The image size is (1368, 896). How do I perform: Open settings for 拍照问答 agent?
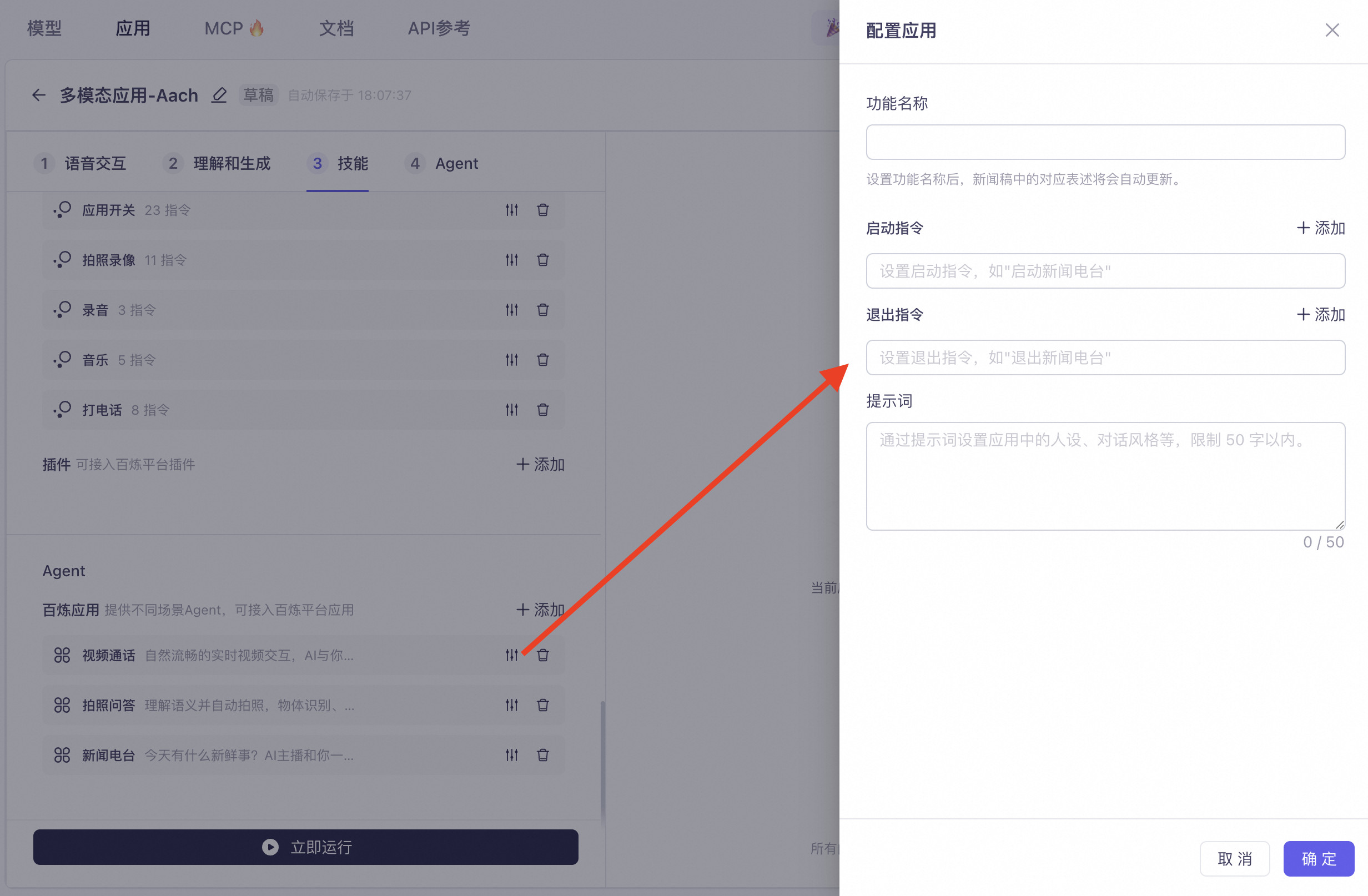[511, 705]
